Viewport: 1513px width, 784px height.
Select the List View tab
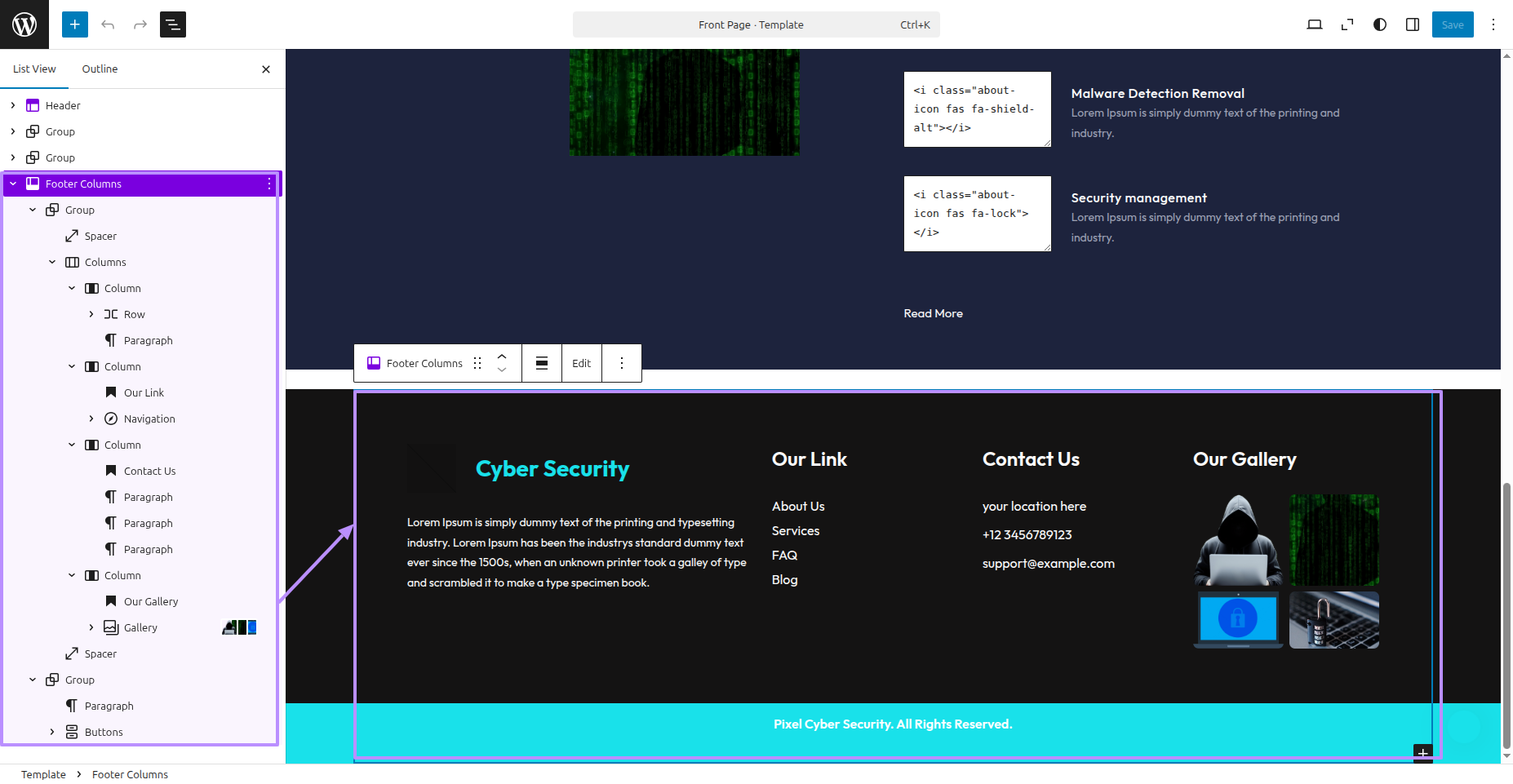point(34,69)
